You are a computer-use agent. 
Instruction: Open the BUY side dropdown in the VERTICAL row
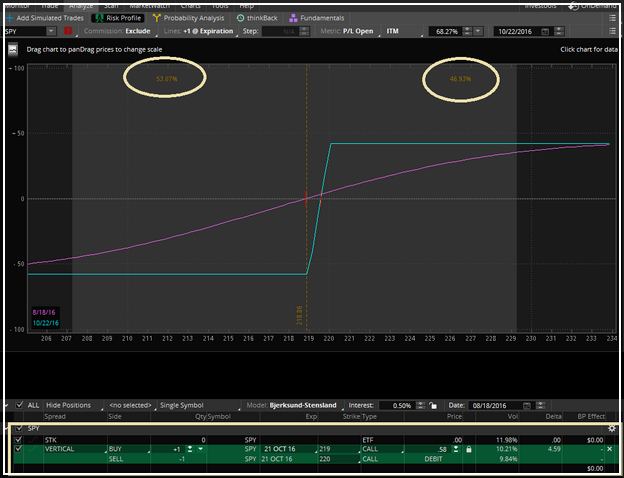click(129, 449)
